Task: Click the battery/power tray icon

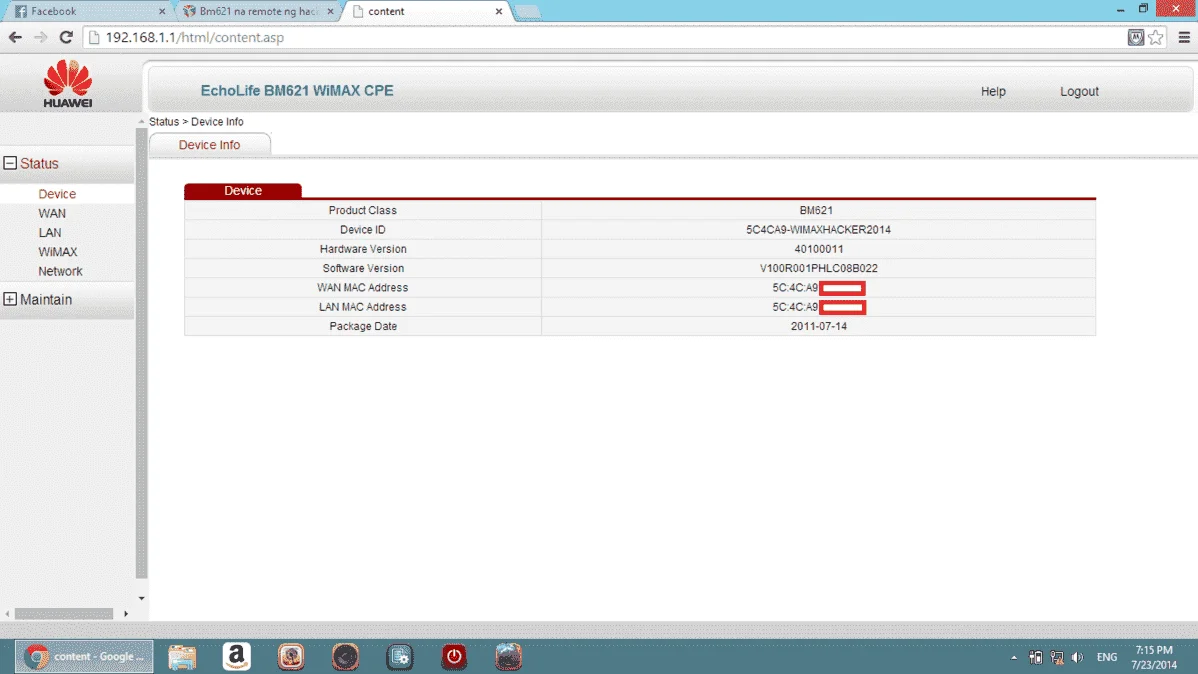Action: point(1035,657)
